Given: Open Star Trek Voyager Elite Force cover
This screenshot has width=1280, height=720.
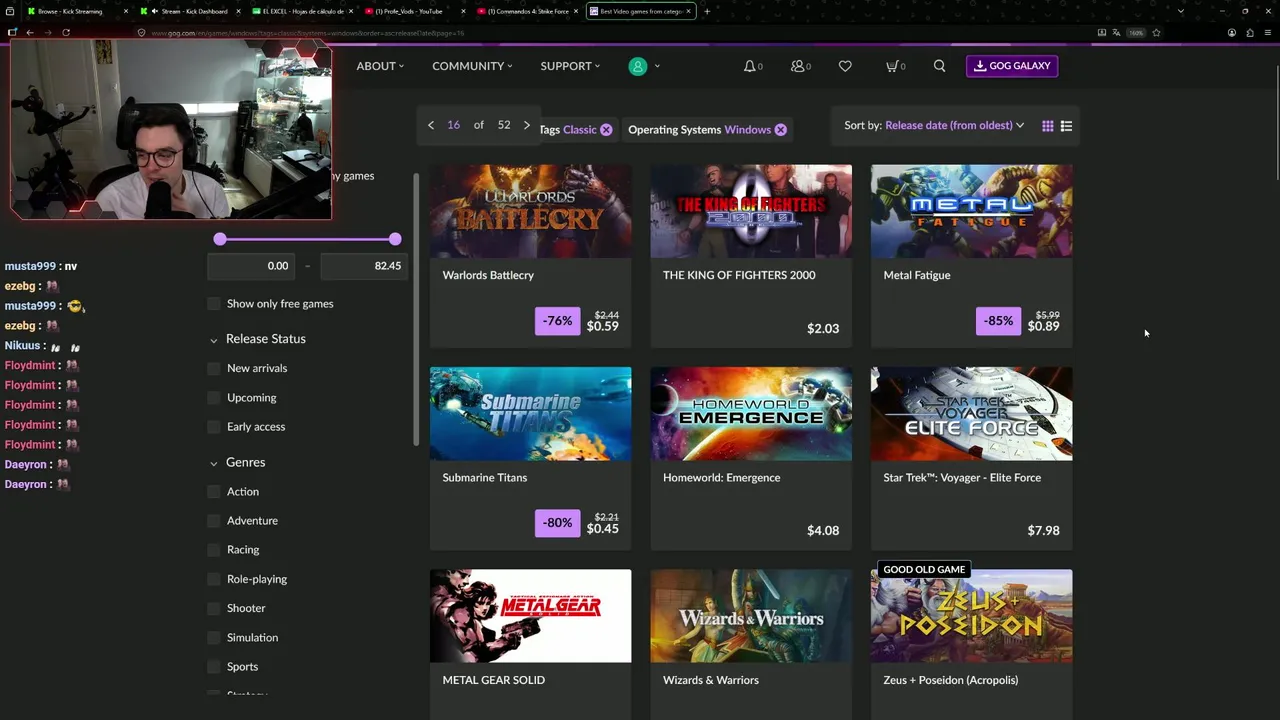Looking at the screenshot, I should click(x=971, y=414).
